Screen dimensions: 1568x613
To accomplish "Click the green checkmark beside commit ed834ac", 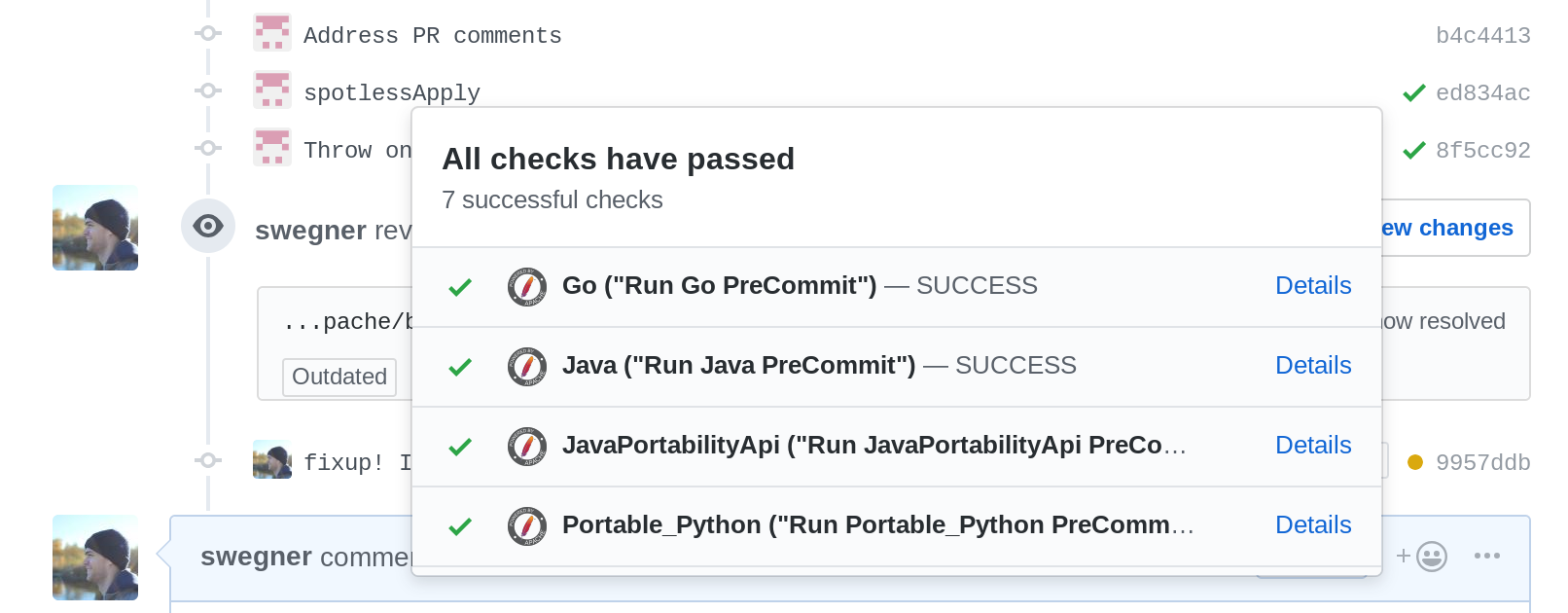I will (x=1413, y=93).
